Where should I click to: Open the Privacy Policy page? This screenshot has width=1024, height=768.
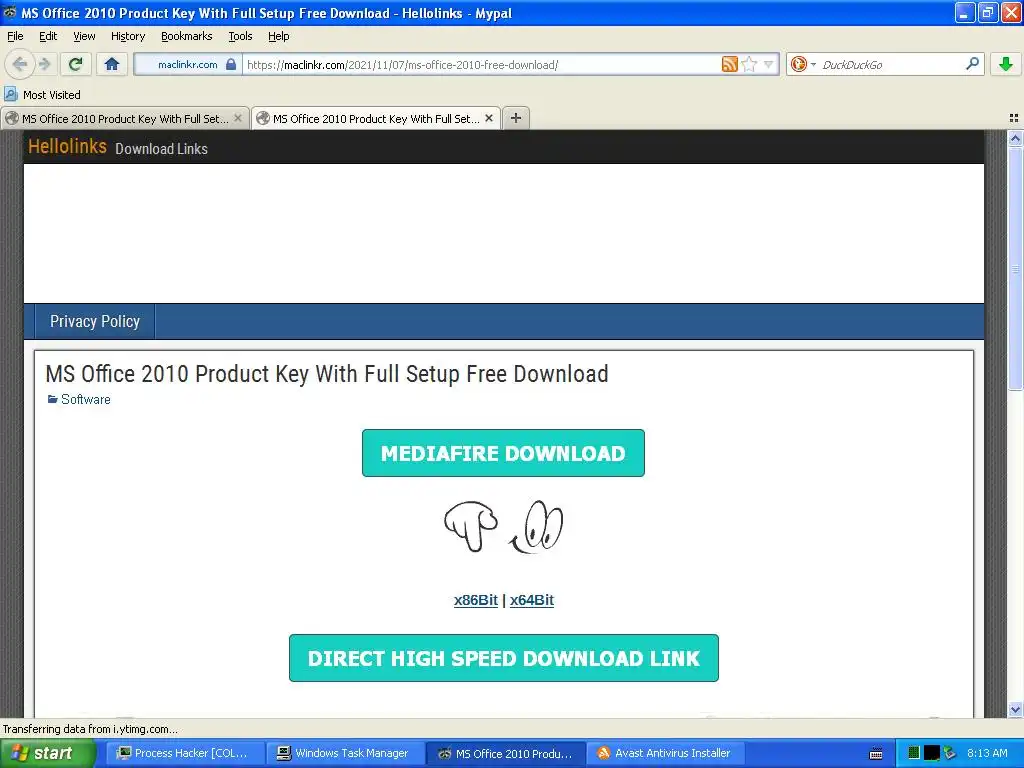coord(95,321)
